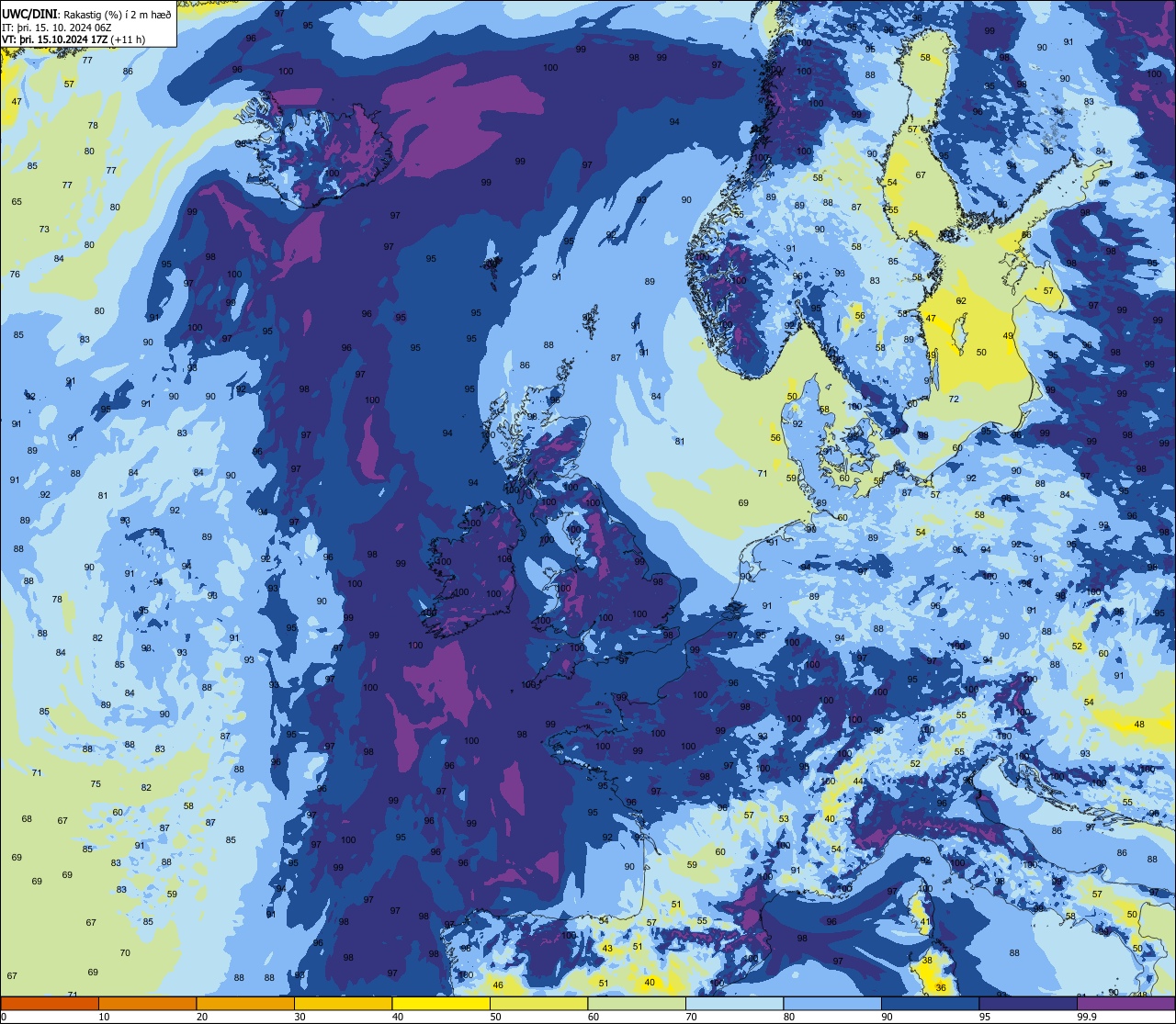Click the "49" value east of Gotland
The width and height of the screenshot is (1176, 1024).
1008,335
